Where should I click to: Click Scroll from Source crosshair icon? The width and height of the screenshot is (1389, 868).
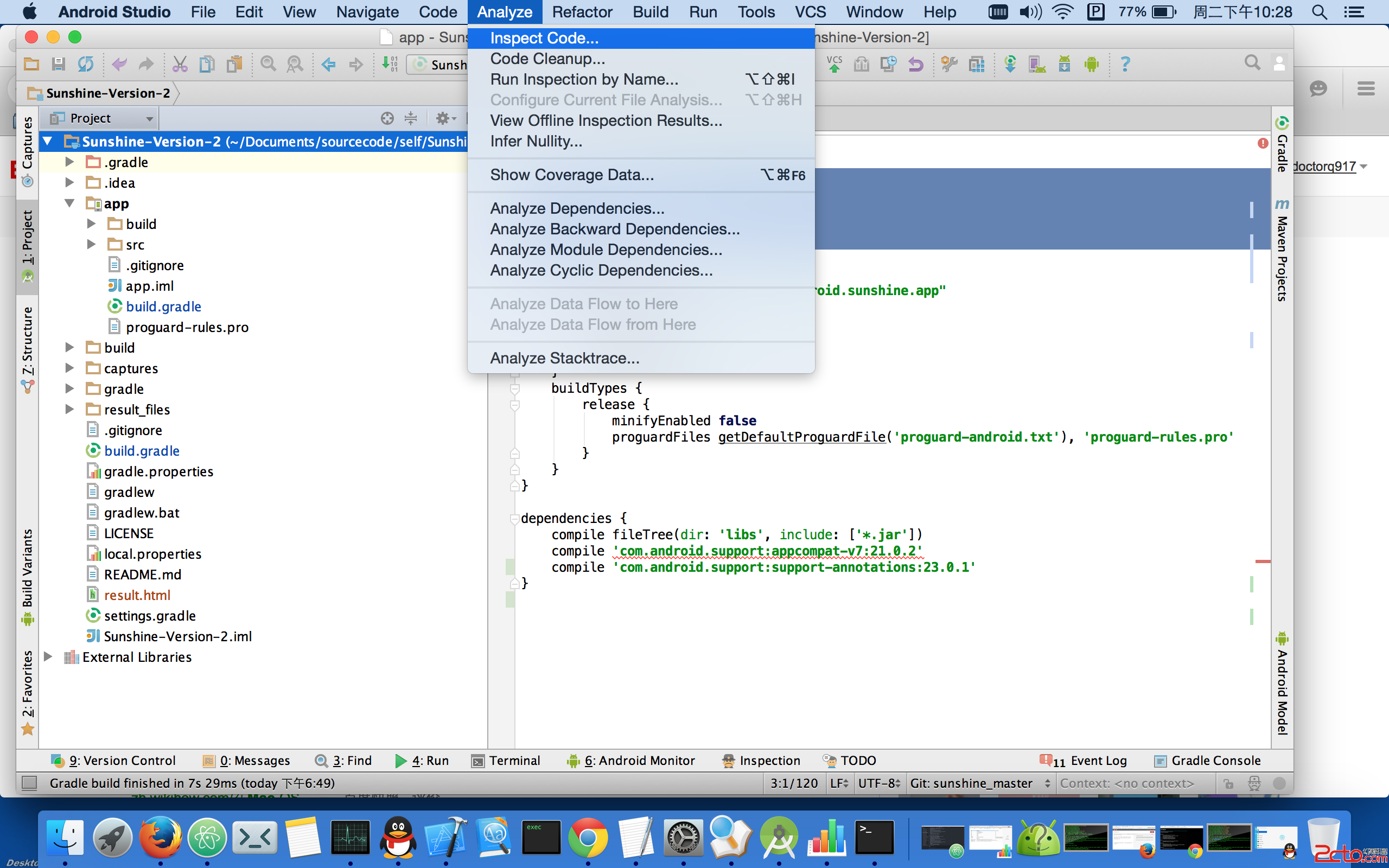[x=387, y=118]
